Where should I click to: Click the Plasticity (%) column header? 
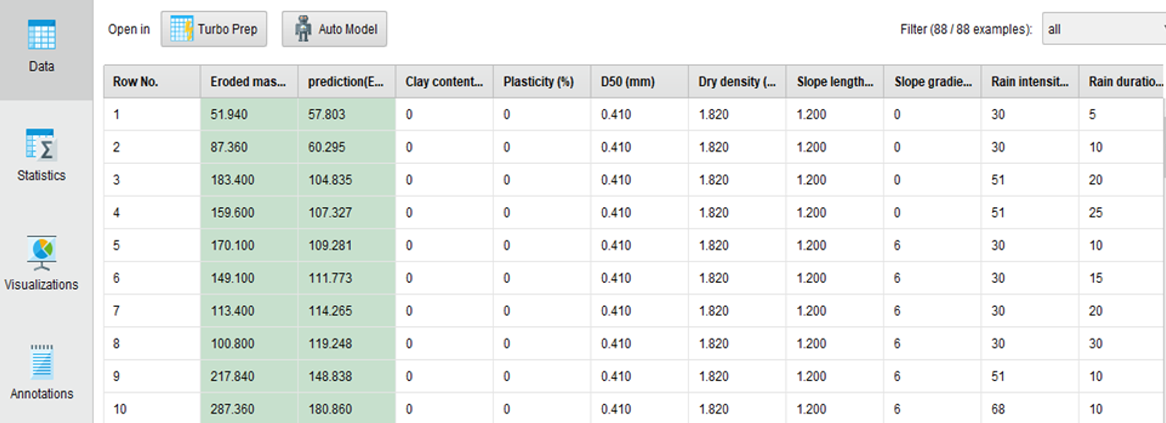click(541, 82)
